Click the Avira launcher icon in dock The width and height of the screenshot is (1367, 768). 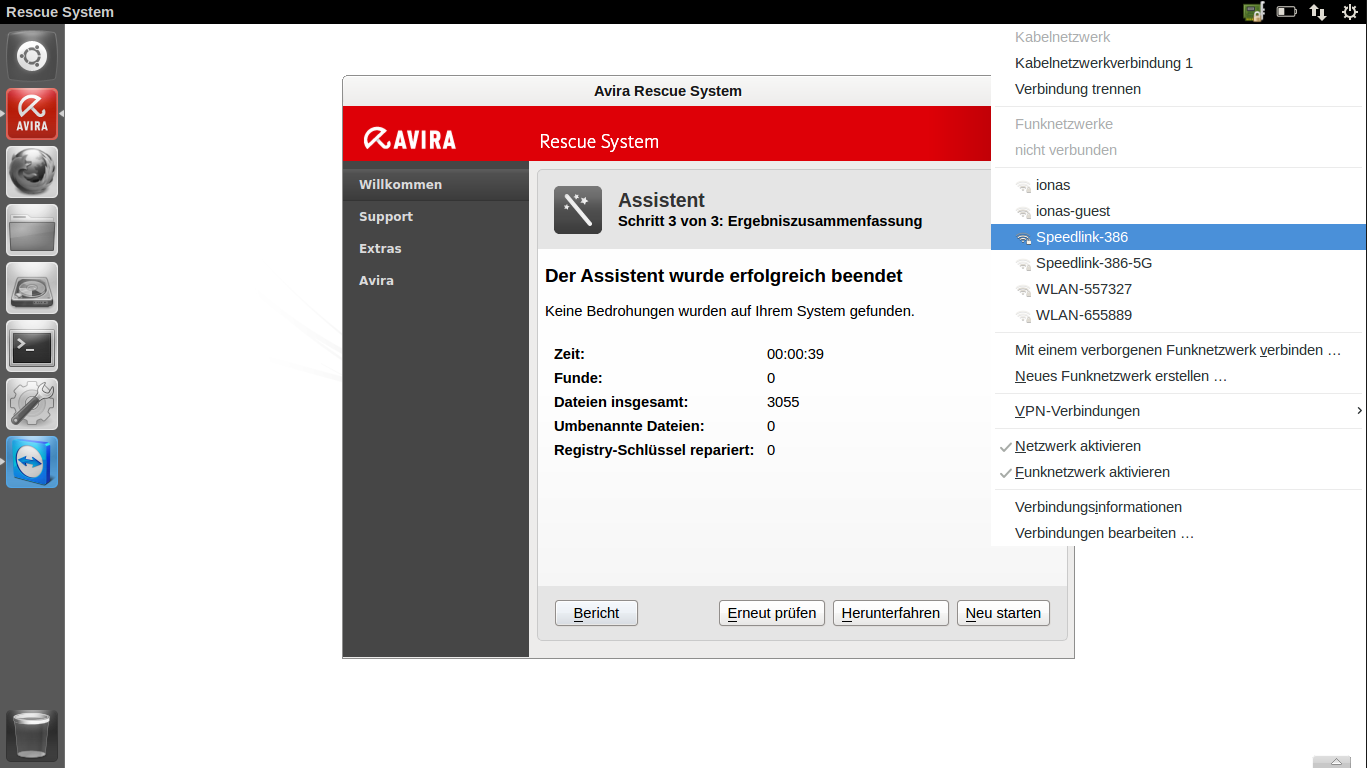click(x=32, y=114)
